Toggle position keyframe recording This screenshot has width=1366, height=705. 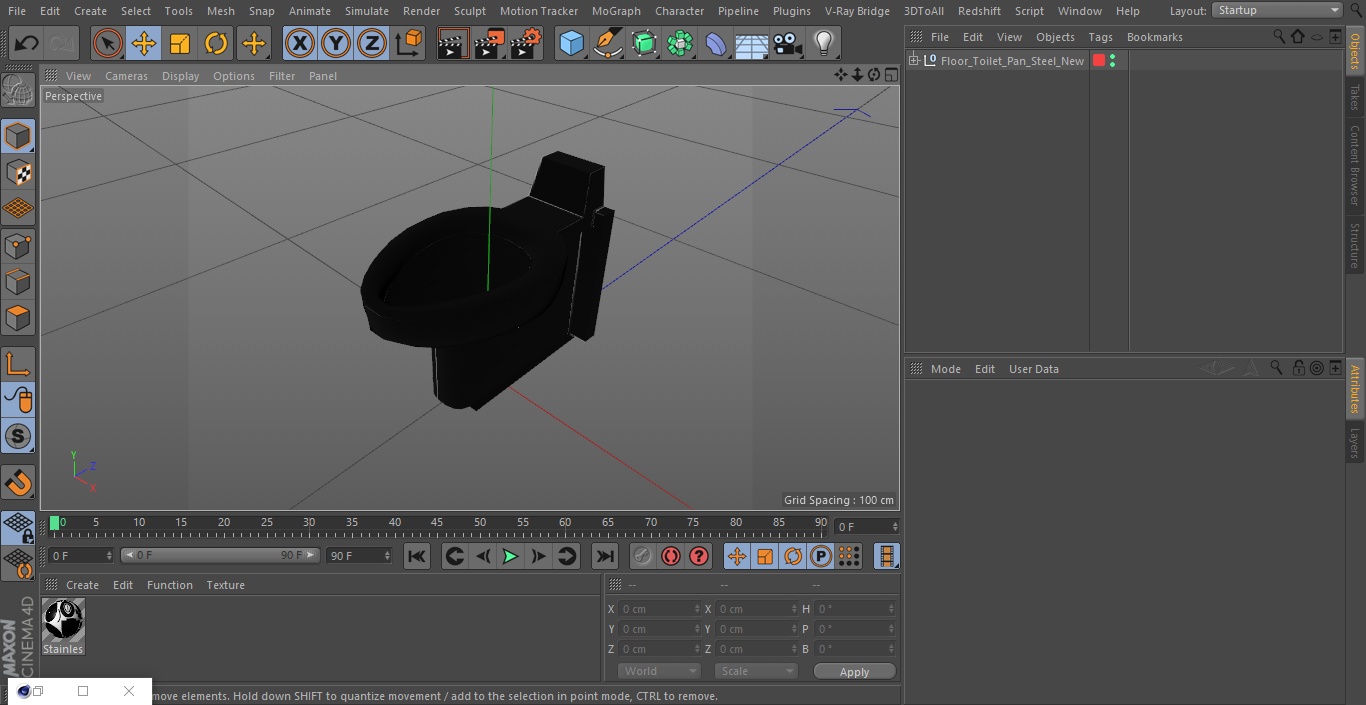737,557
